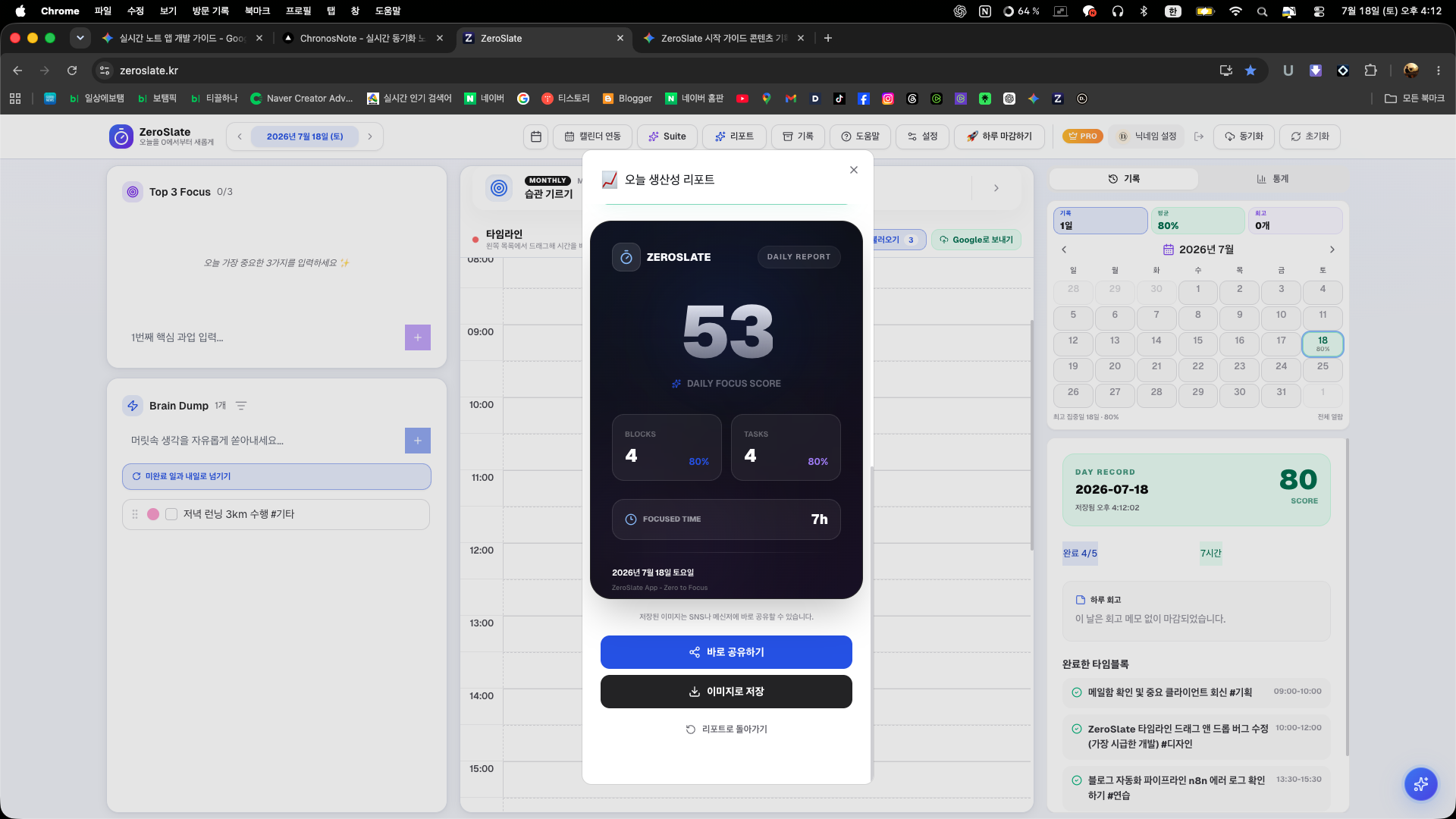The width and height of the screenshot is (1456, 819).
Task: Go to next month in calendar
Action: (x=1332, y=249)
